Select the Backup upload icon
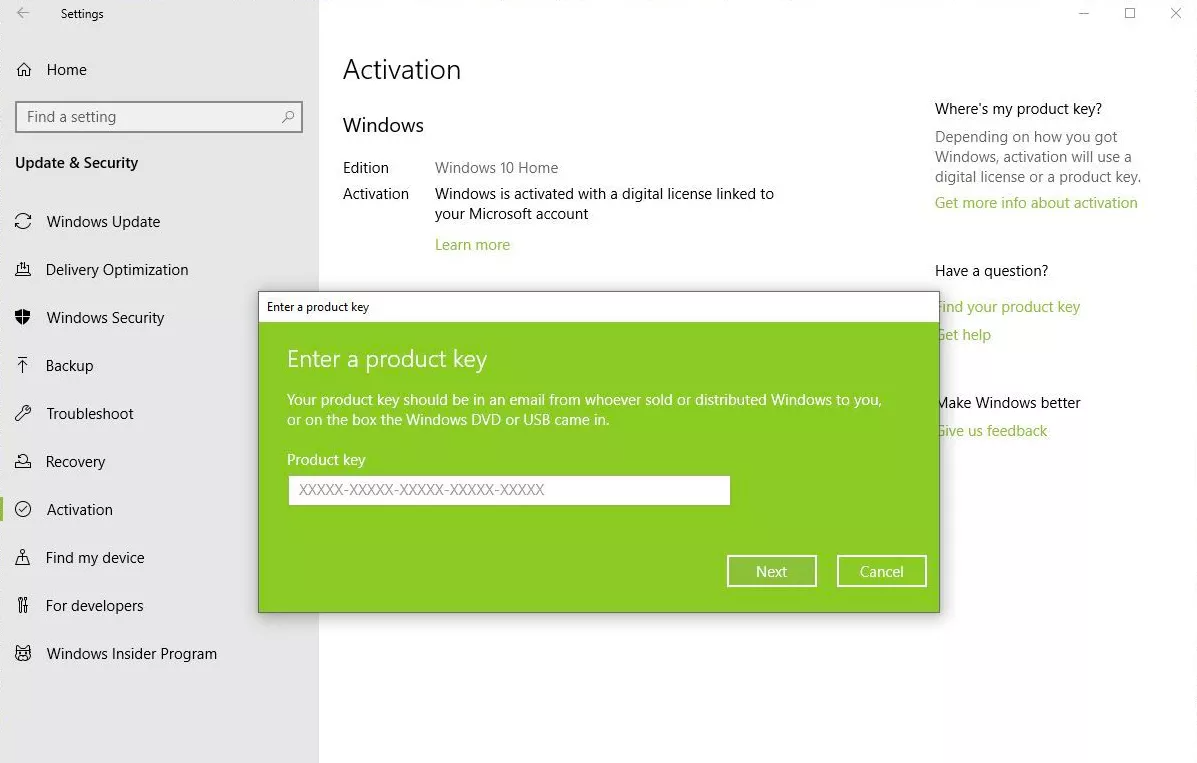Screen dimensions: 1197x763 (23, 365)
